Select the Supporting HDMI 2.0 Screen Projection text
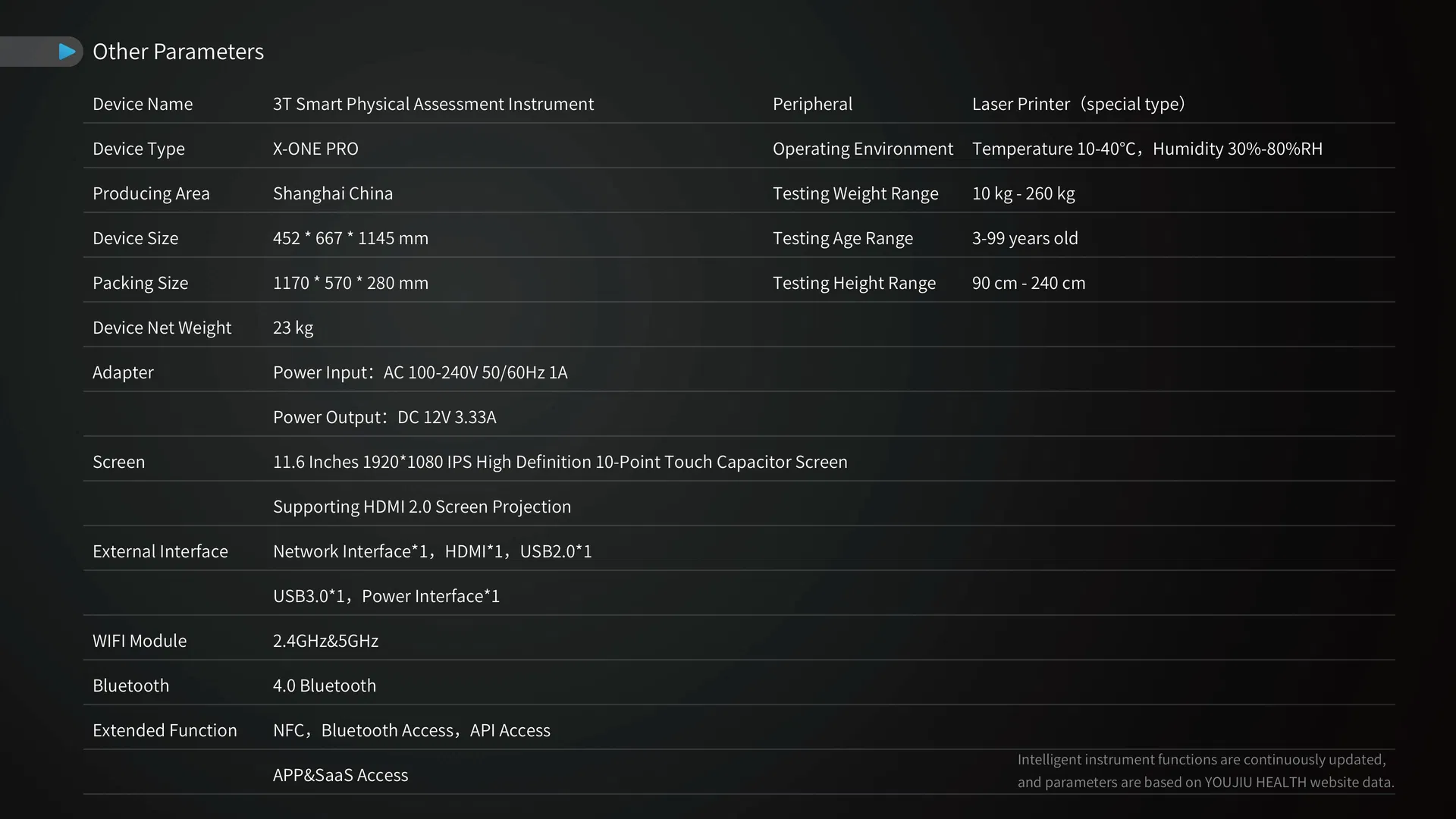The height and width of the screenshot is (819, 1456). point(422,507)
